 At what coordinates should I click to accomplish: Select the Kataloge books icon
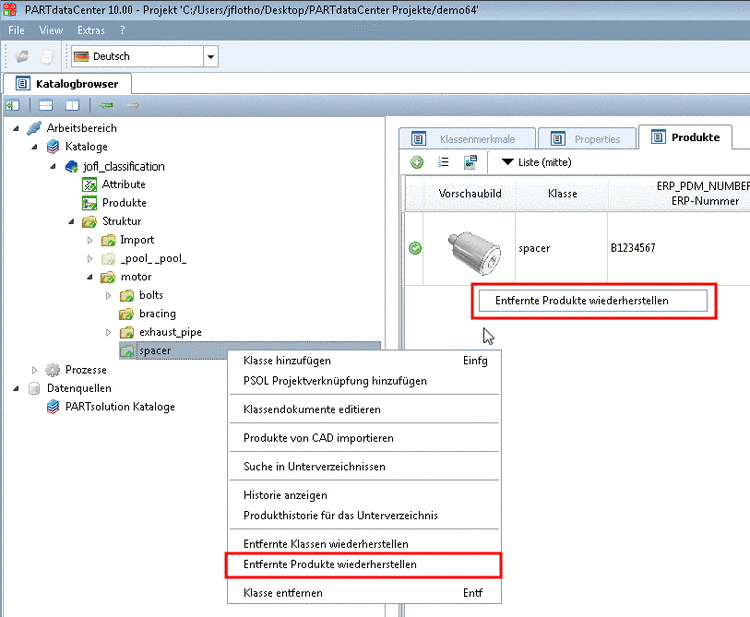[x=53, y=147]
